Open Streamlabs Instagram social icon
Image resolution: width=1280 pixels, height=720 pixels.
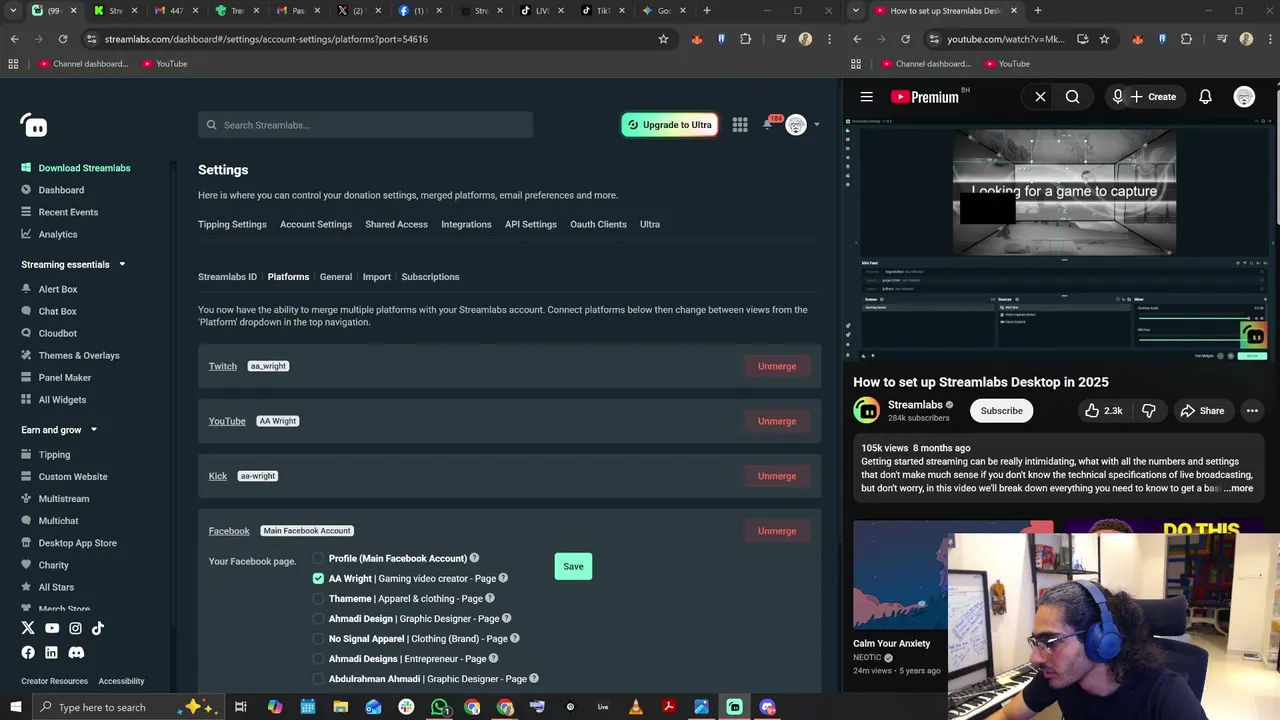pyautogui.click(x=75, y=628)
